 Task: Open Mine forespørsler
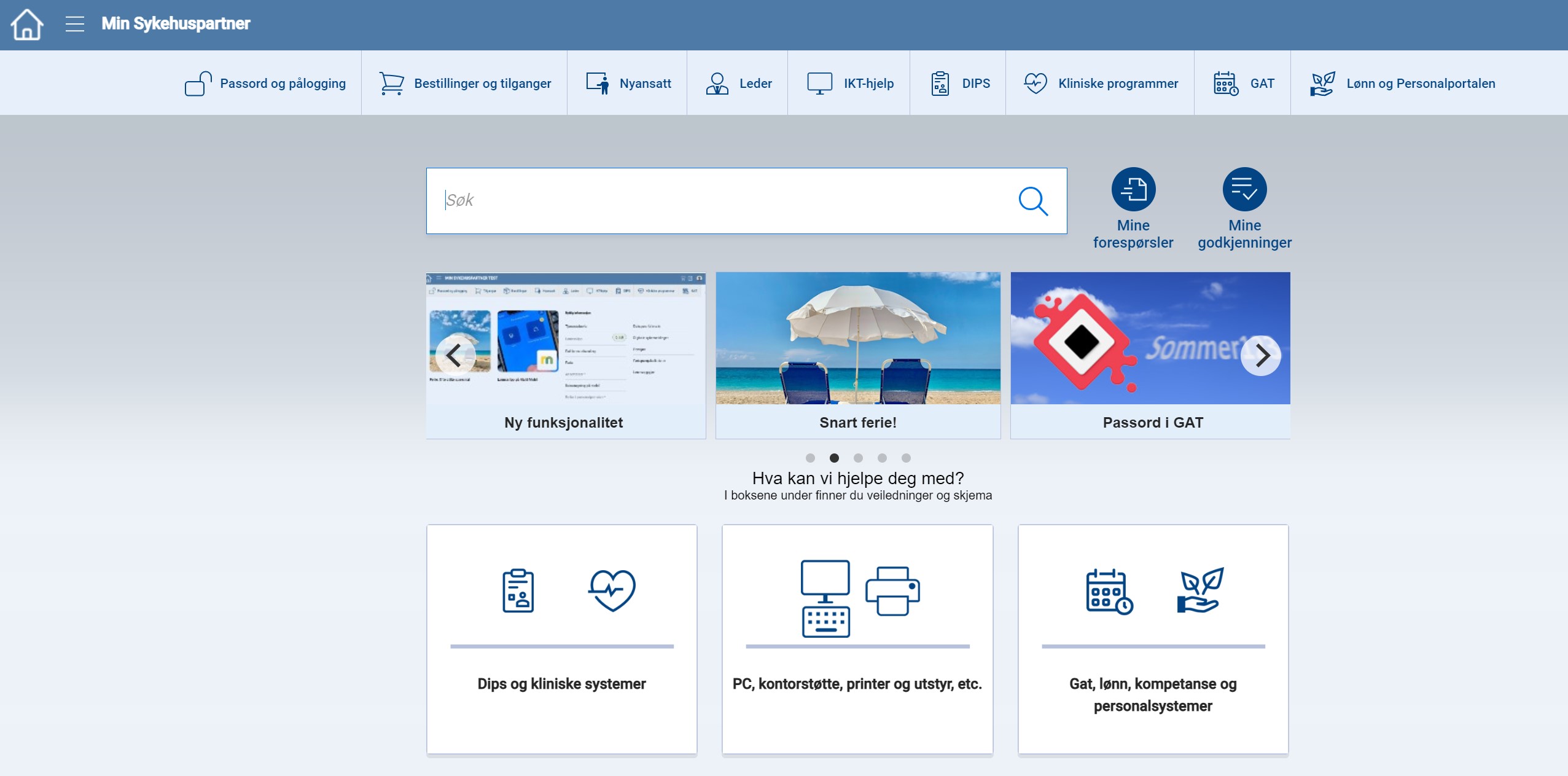point(1133,190)
